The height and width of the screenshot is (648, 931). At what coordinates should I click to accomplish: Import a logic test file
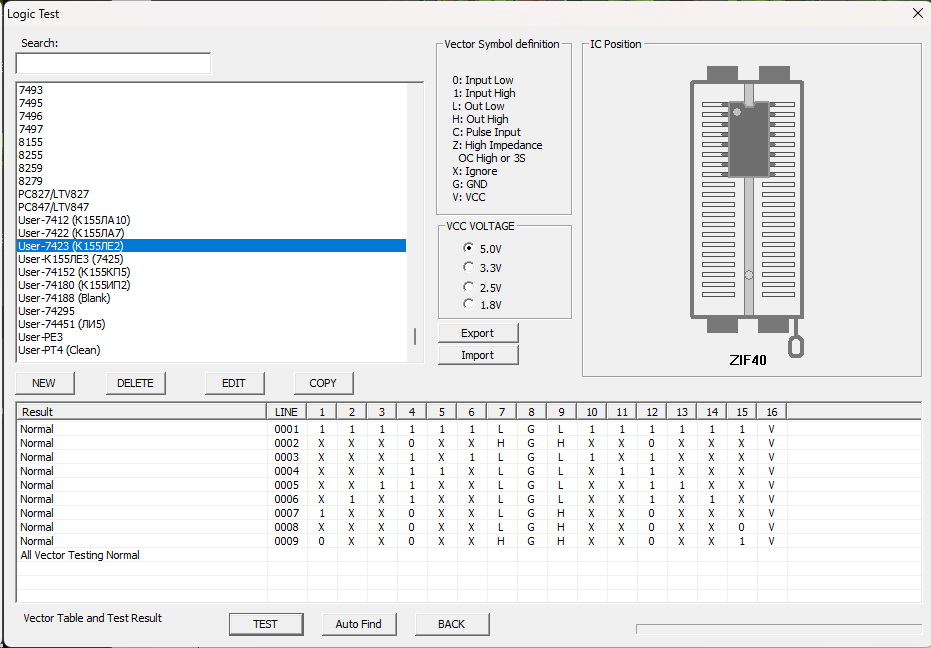(x=478, y=355)
